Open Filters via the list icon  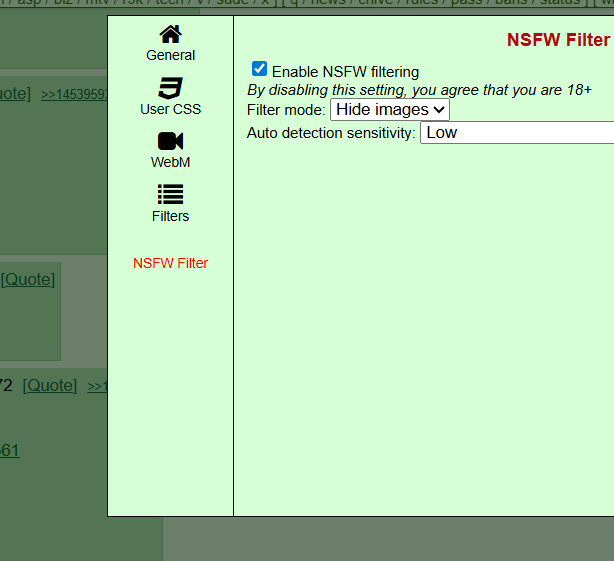pyautogui.click(x=170, y=195)
